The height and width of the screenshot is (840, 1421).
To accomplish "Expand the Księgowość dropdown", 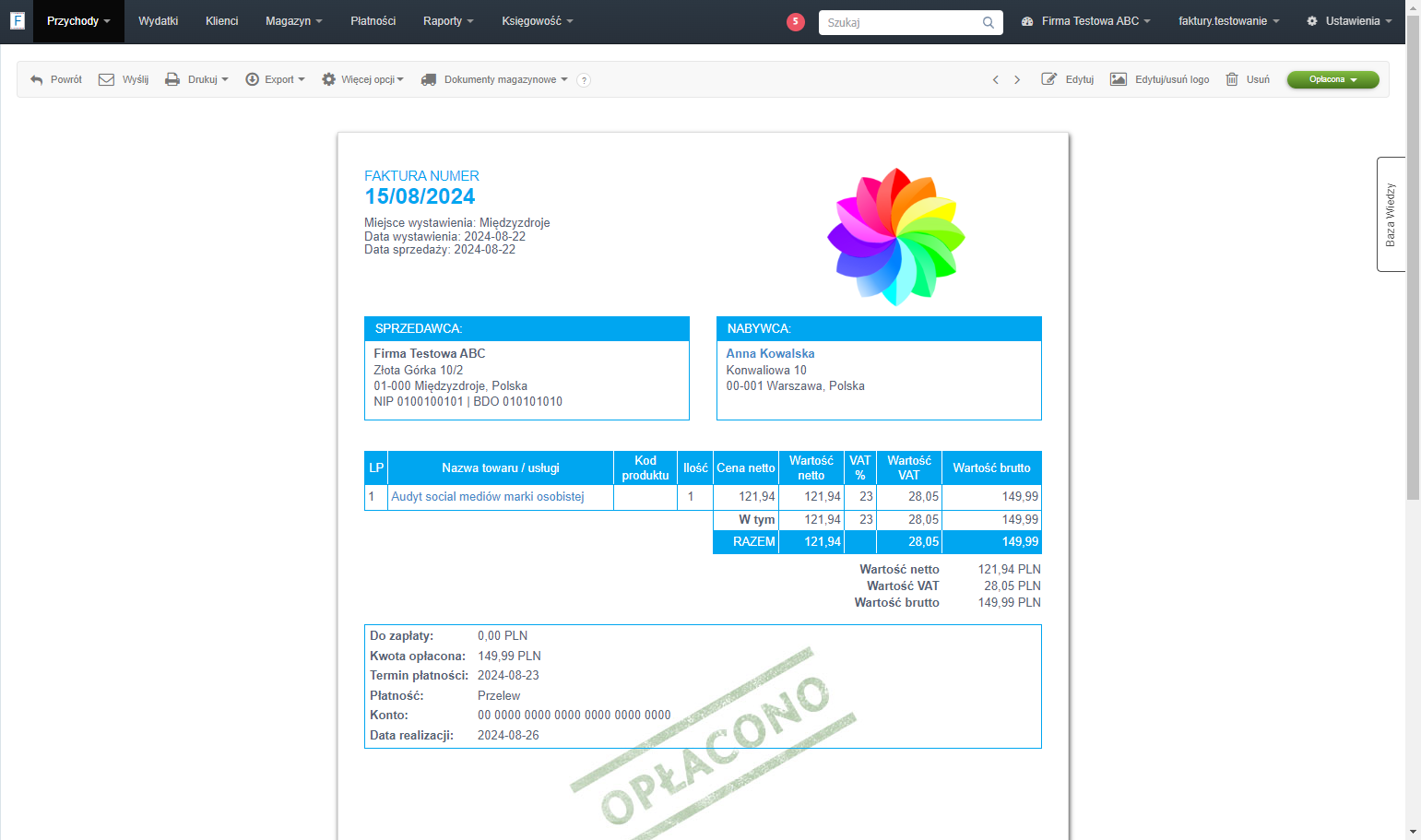I will click(x=538, y=21).
